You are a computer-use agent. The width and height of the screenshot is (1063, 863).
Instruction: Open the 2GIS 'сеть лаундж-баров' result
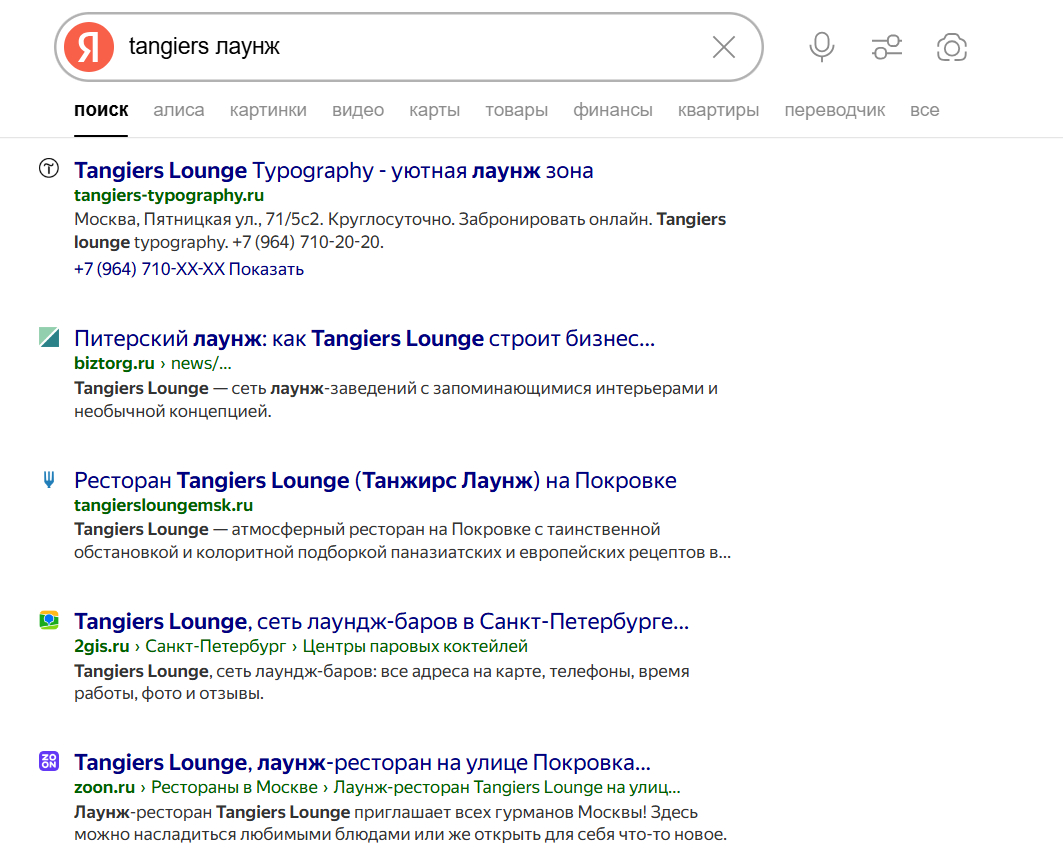click(x=381, y=622)
